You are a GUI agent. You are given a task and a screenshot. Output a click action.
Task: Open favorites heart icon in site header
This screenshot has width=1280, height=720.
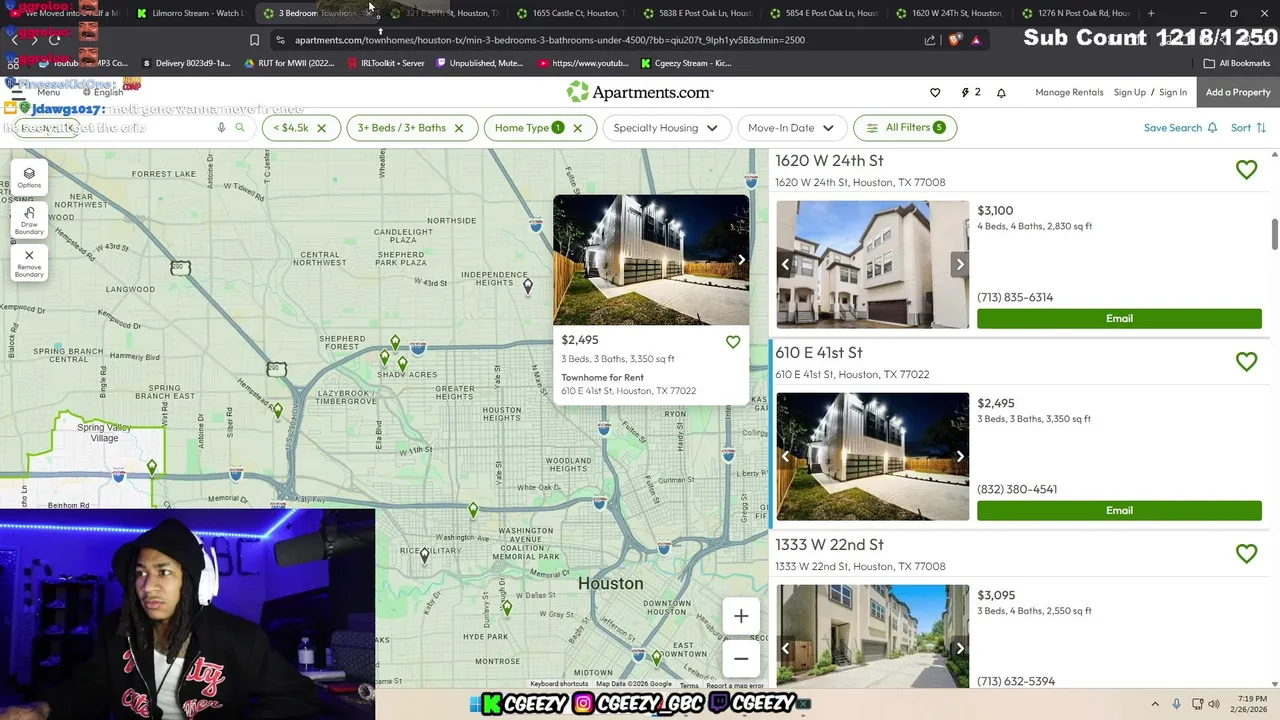coord(935,92)
